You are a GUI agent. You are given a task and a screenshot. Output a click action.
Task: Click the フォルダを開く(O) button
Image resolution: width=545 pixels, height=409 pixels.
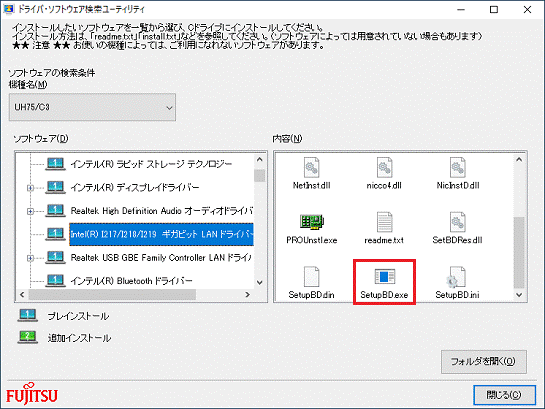click(484, 361)
